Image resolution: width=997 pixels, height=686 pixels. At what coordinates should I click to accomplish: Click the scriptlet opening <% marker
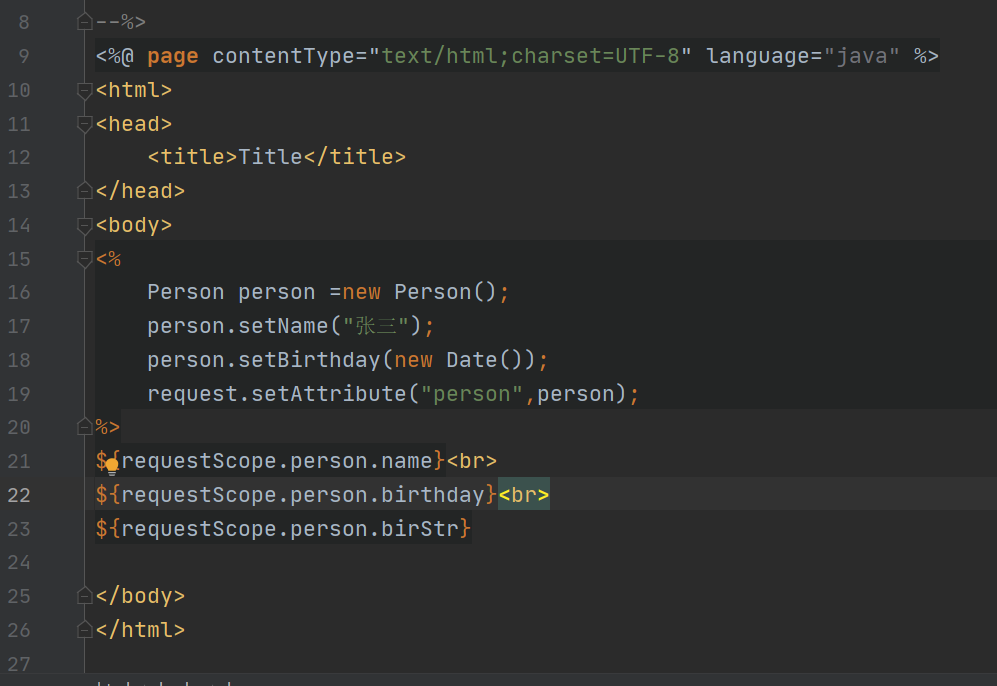click(108, 259)
